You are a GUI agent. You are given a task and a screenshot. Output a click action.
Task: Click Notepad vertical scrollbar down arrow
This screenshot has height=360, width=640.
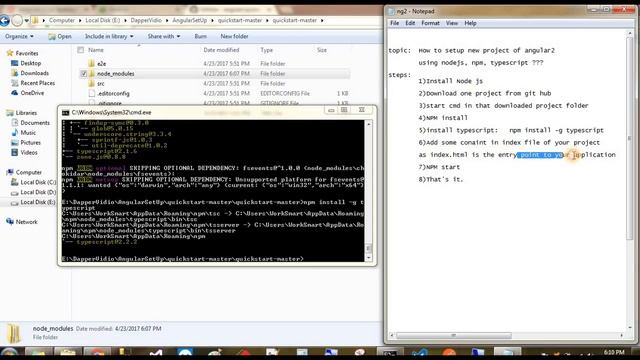pos(630,327)
